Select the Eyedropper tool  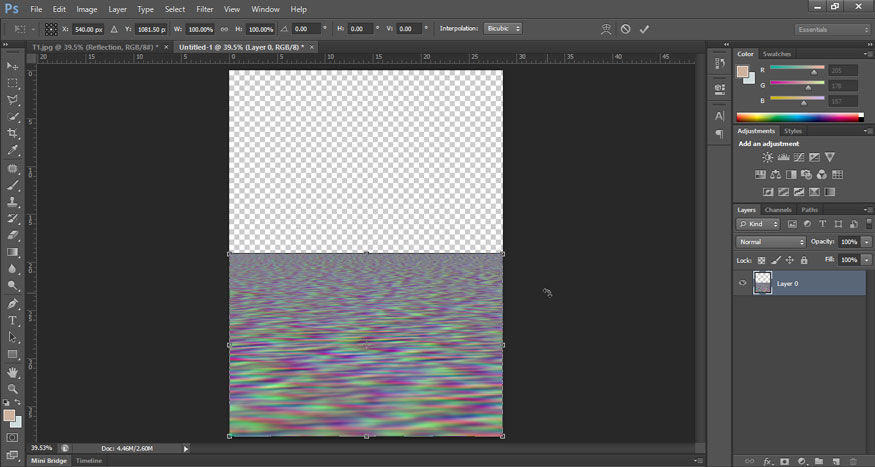(x=13, y=150)
